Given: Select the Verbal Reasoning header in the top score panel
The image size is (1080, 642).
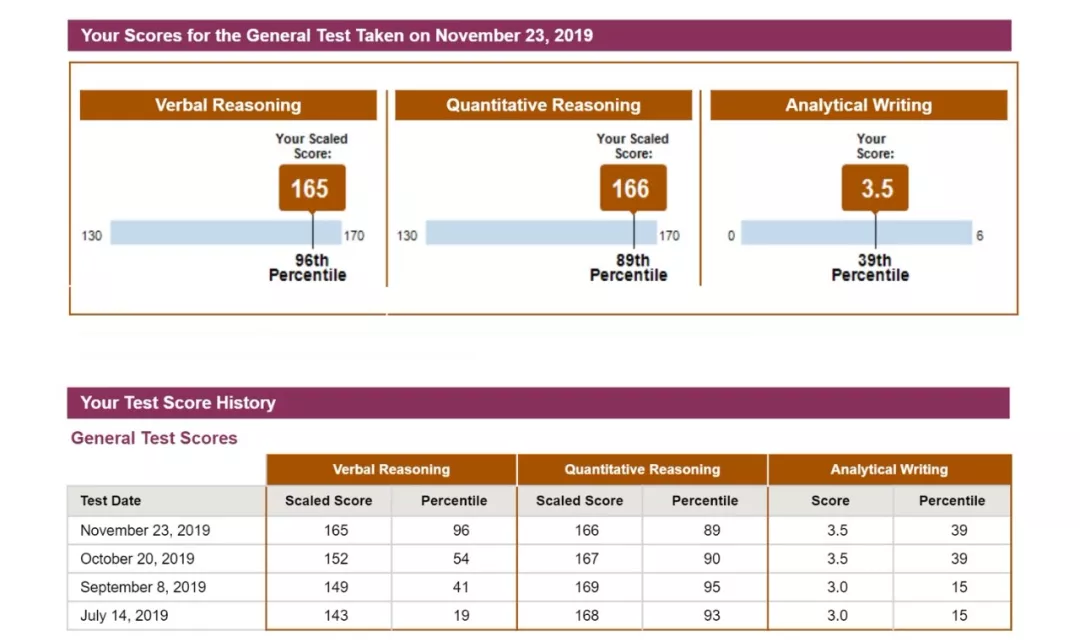Looking at the screenshot, I should pyautogui.click(x=228, y=105).
